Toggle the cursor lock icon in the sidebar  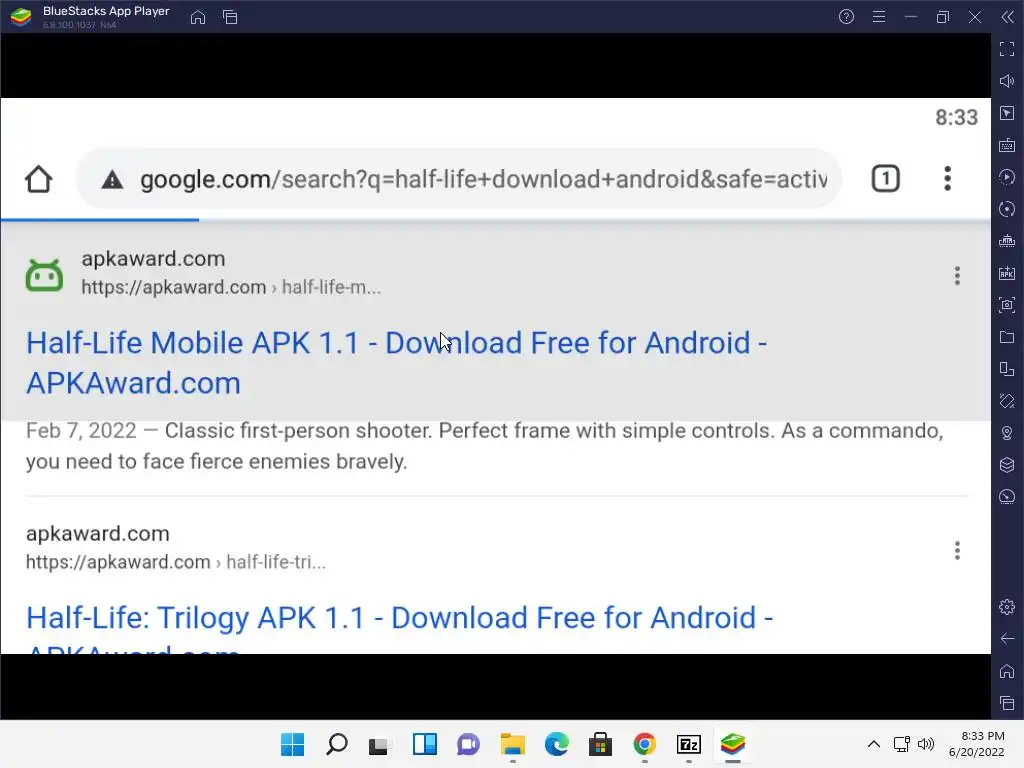[x=1007, y=113]
